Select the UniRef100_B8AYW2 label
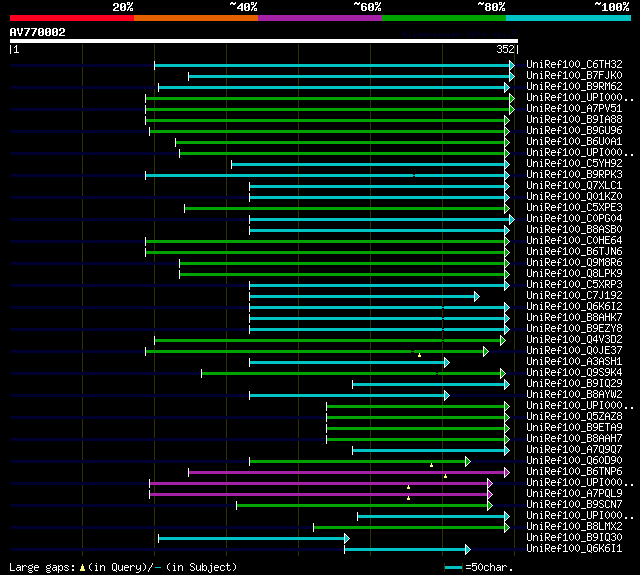This screenshot has height=575, width=640. pos(574,395)
